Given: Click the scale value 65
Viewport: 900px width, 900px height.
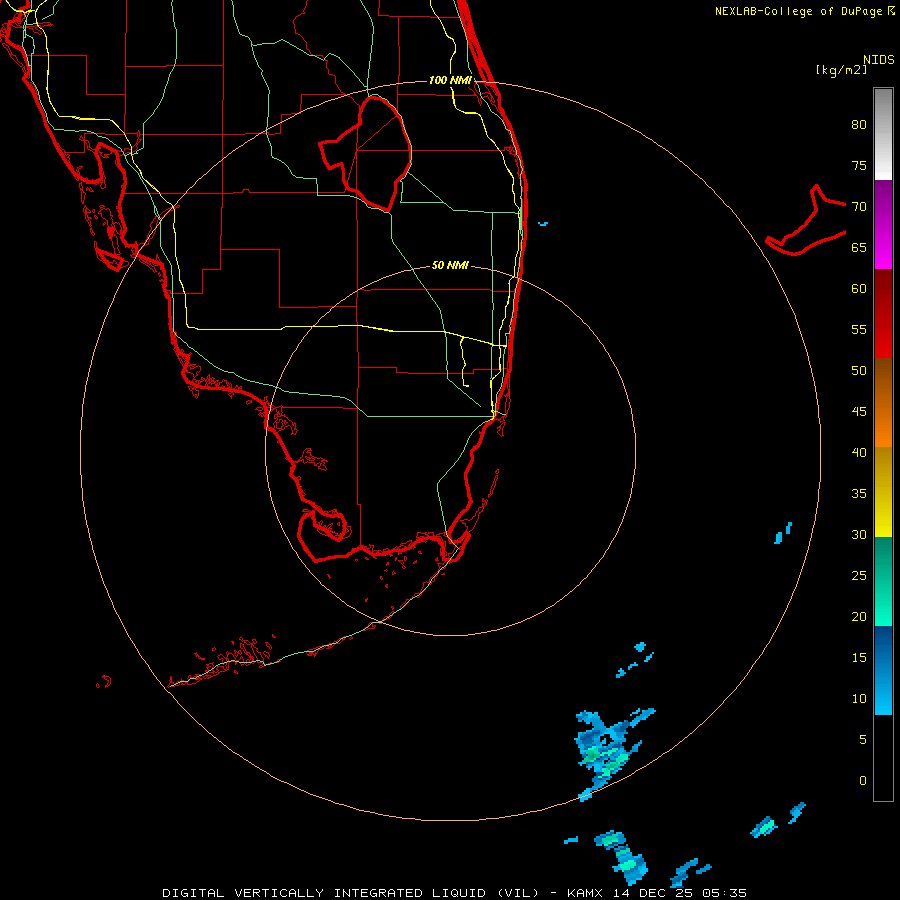Looking at the screenshot, I should tap(859, 247).
